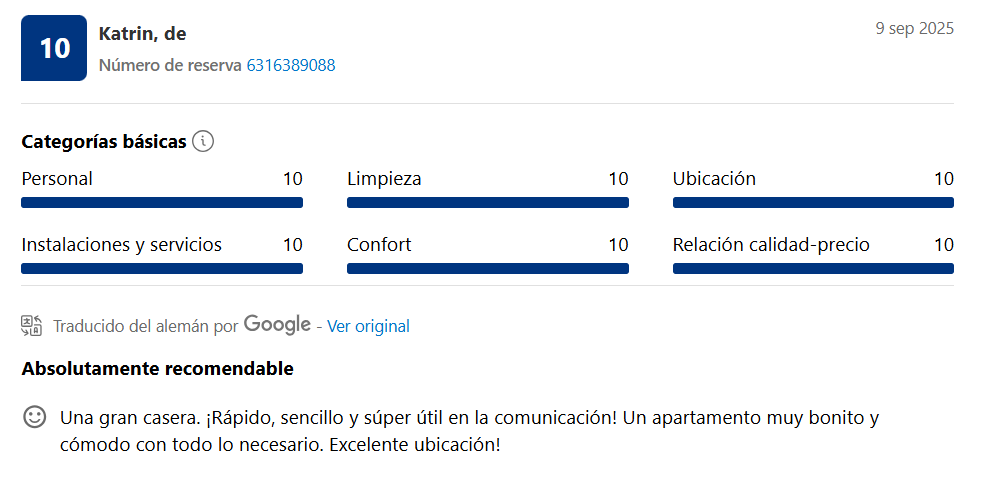Click the Relación calidad-precio rating bar
Screen dimensions: 981x477
pyautogui.click(x=813, y=268)
